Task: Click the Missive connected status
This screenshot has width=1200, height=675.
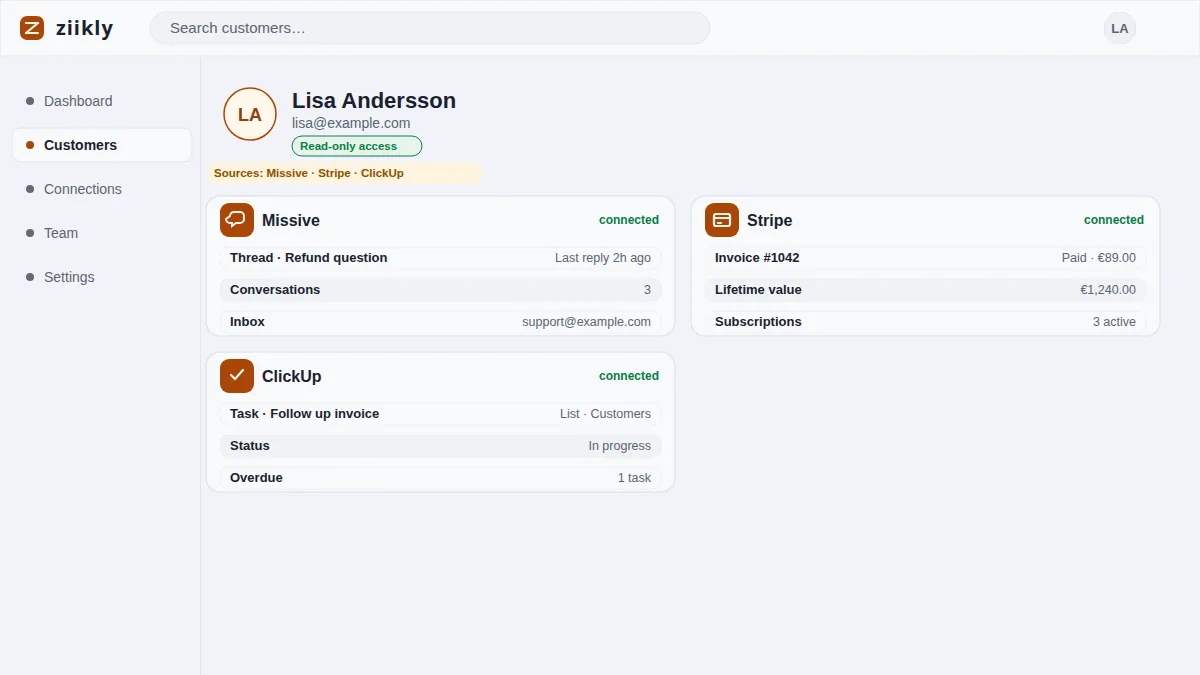Action: click(629, 220)
